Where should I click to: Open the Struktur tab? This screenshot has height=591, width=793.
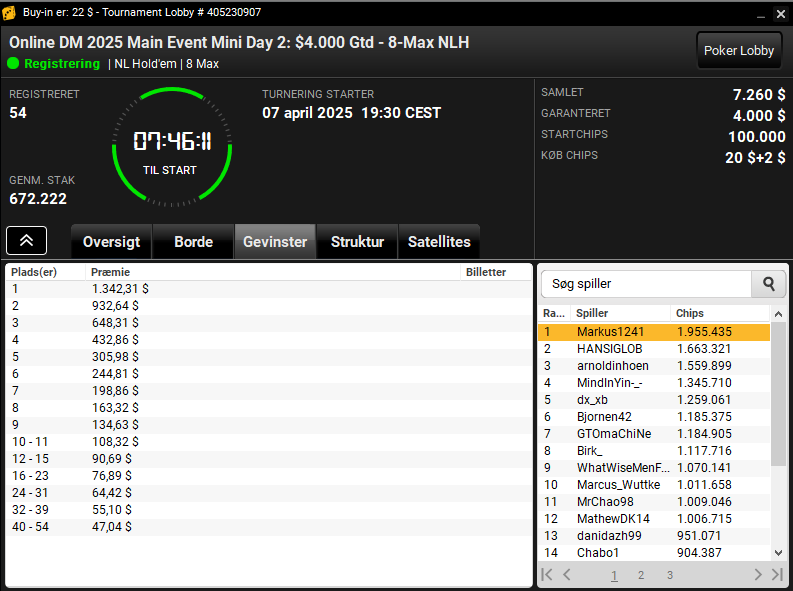pyautogui.click(x=357, y=242)
